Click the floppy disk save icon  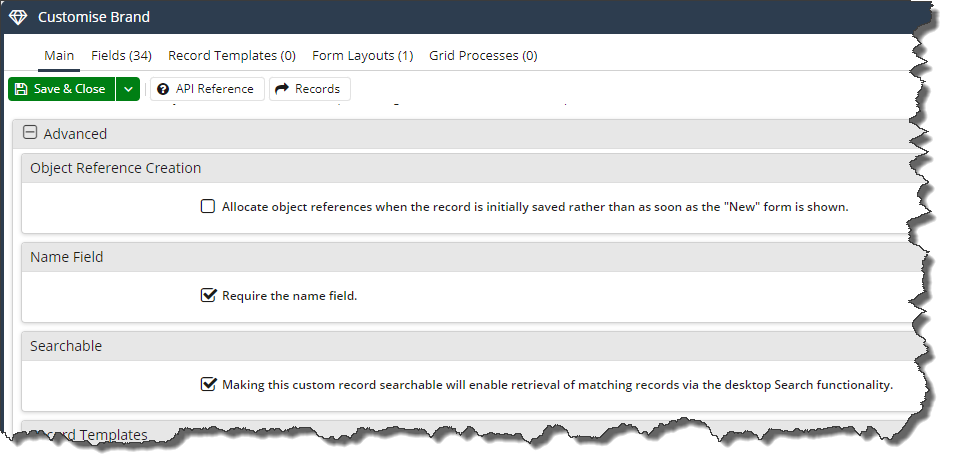[21, 89]
